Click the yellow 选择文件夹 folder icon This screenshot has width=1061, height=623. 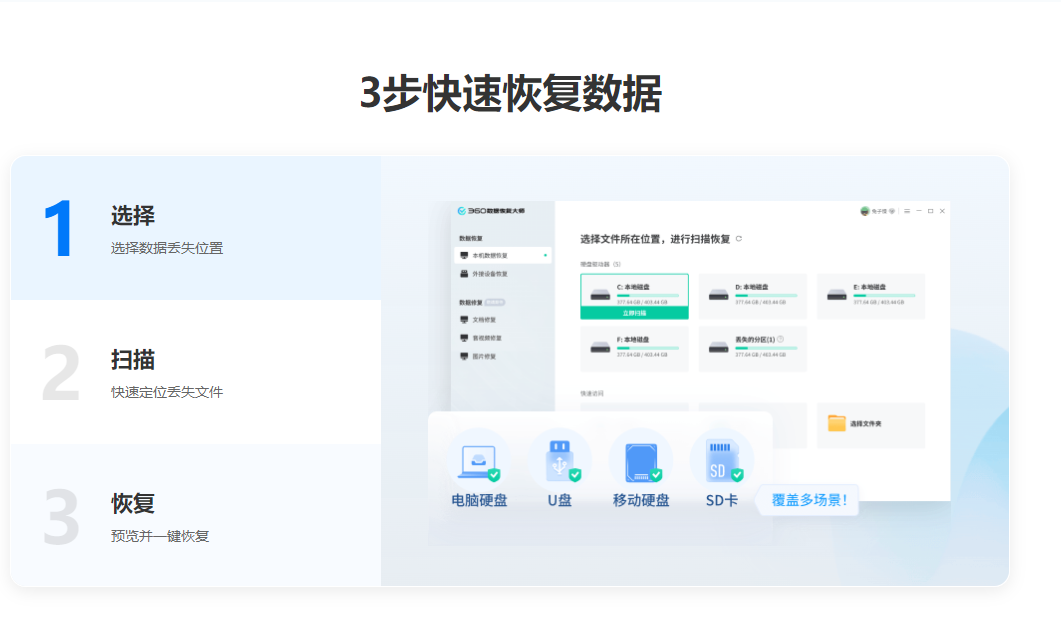pyautogui.click(x=837, y=424)
